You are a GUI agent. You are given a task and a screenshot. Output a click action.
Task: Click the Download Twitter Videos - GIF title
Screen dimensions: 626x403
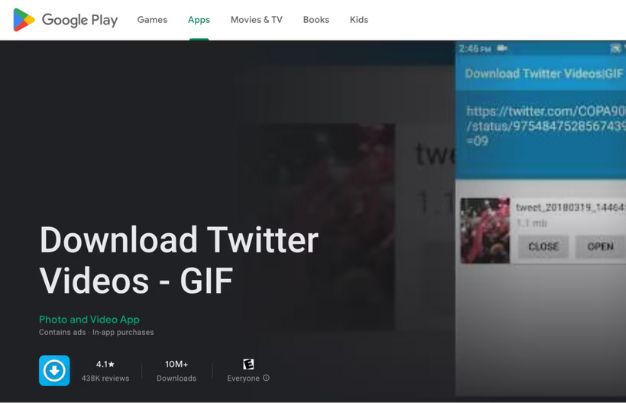(x=179, y=260)
